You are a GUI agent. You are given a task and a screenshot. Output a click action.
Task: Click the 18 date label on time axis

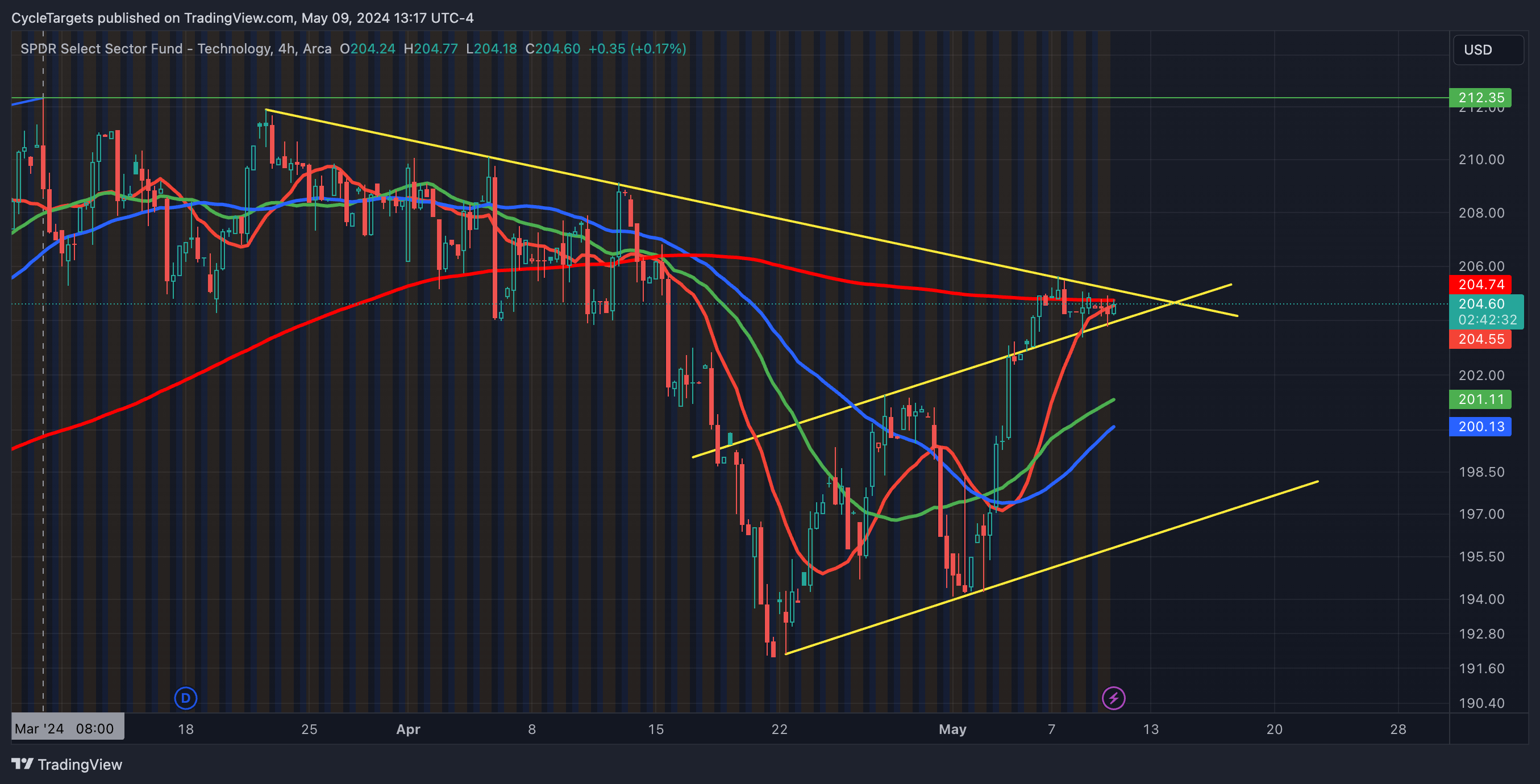pos(186,729)
